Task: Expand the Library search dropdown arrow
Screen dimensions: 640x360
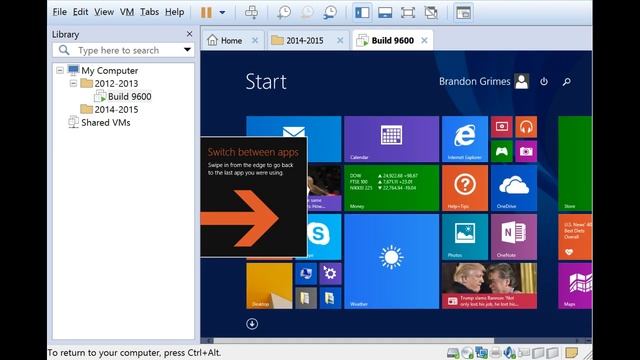Action: click(187, 50)
